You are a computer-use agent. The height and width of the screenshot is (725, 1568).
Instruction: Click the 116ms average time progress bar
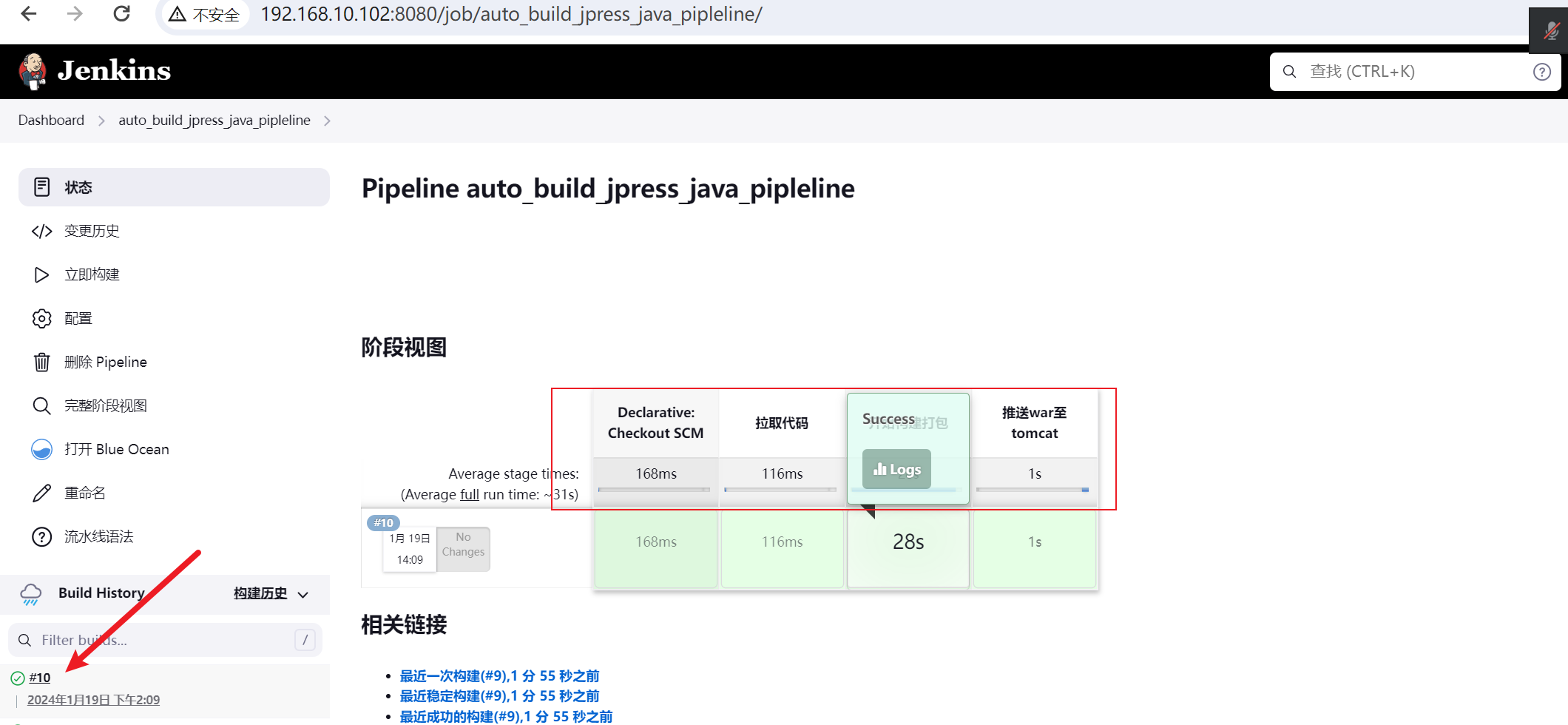tap(780, 490)
